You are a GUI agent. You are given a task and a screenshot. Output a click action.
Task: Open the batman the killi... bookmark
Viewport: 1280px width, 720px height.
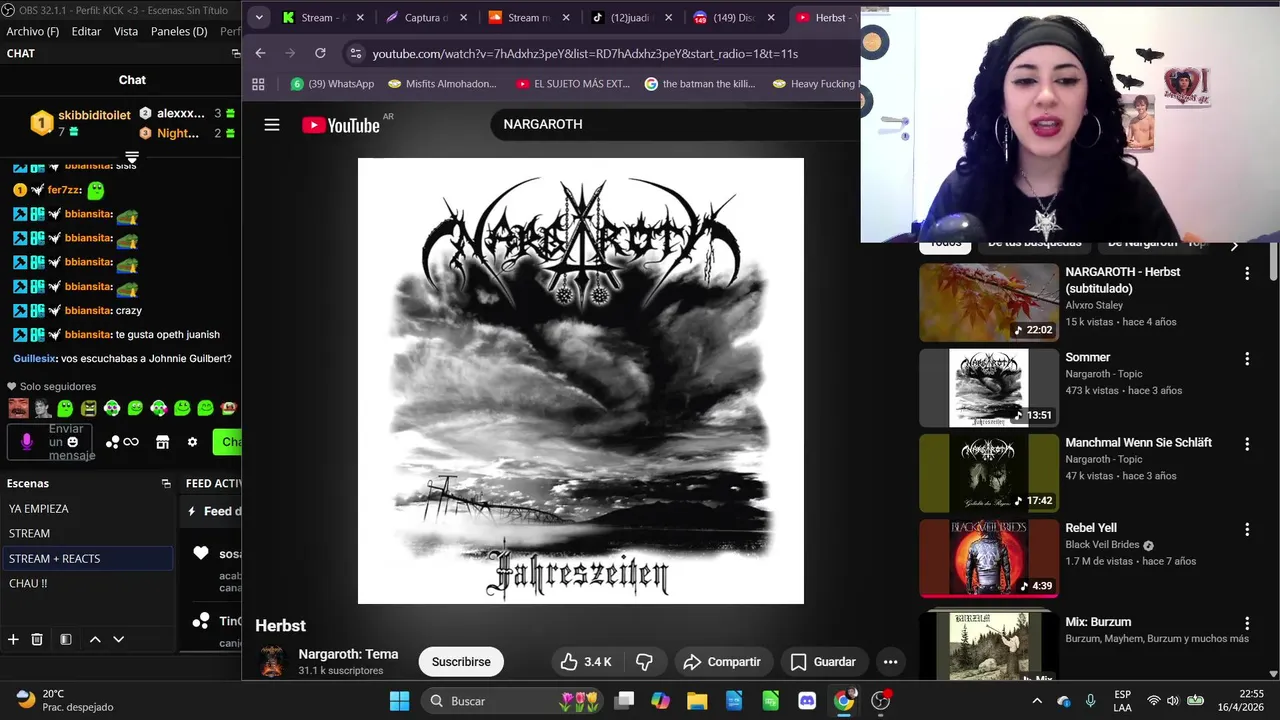coord(700,84)
